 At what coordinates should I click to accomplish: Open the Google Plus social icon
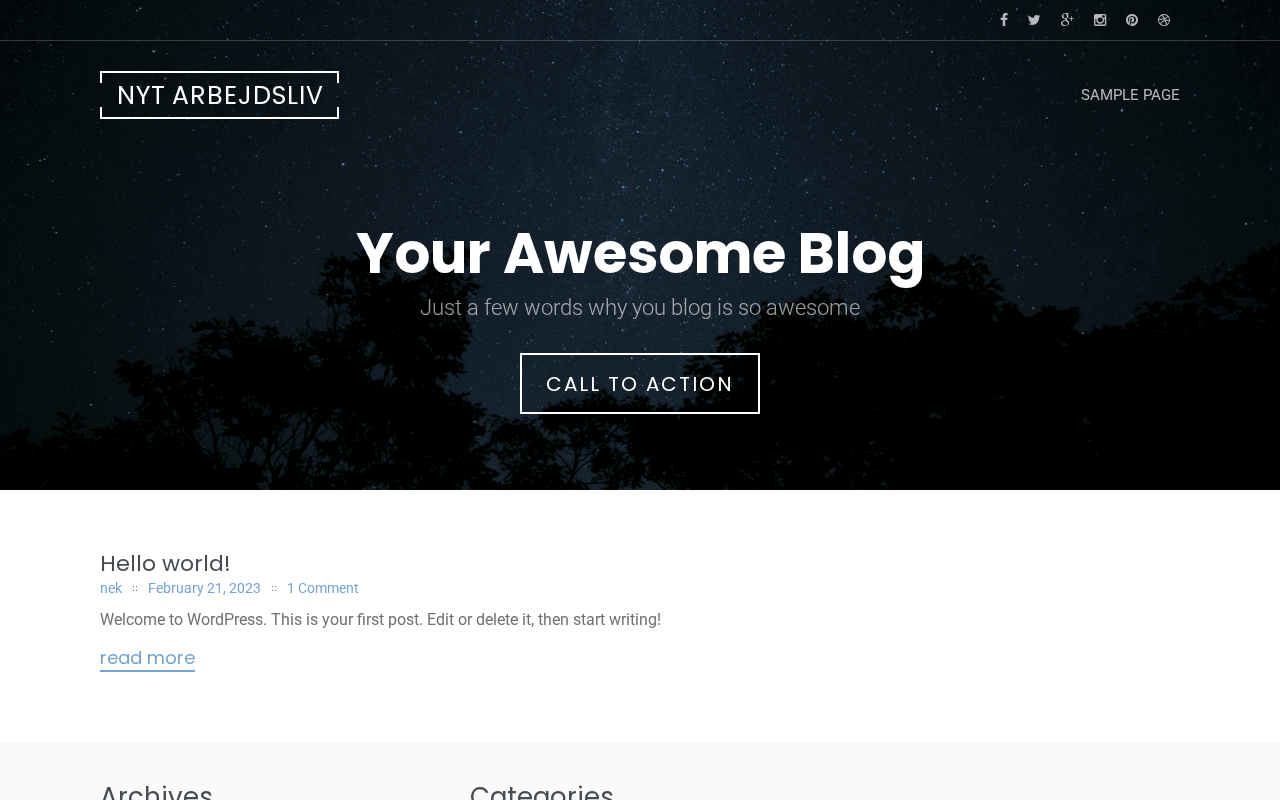coord(1067,20)
